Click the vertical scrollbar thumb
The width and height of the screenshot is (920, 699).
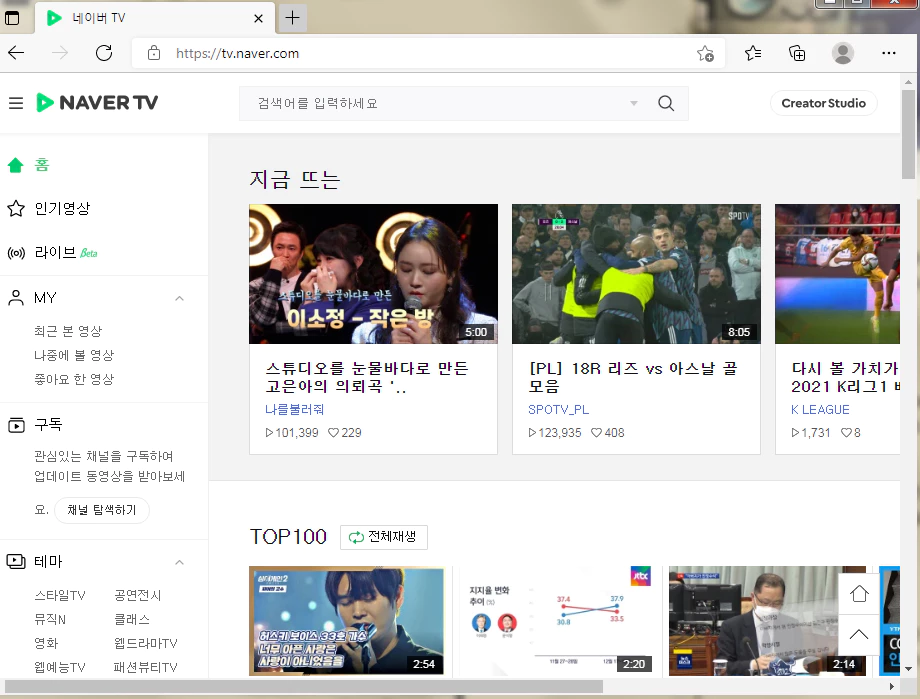(908, 134)
